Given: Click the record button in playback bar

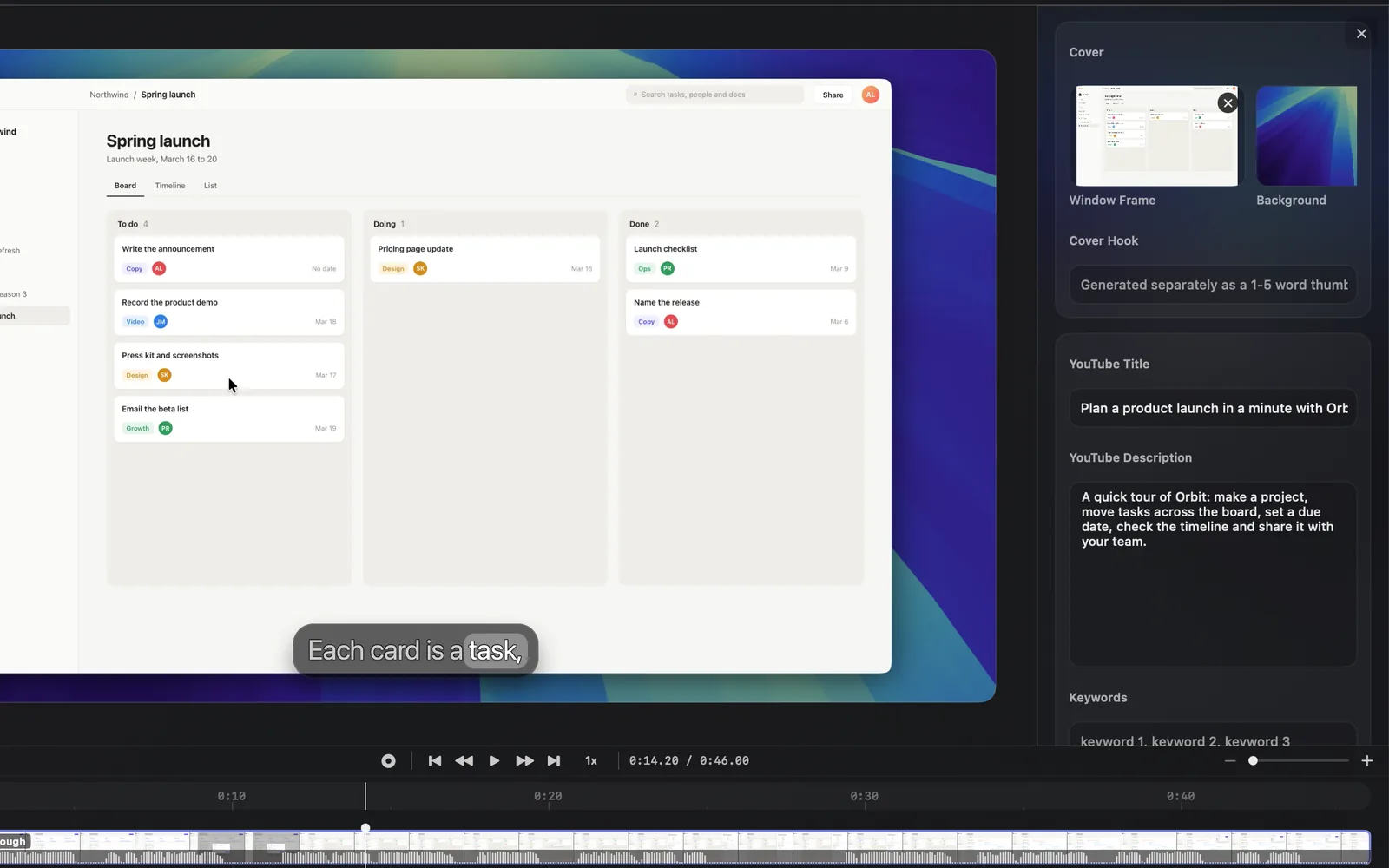Looking at the screenshot, I should click(388, 761).
